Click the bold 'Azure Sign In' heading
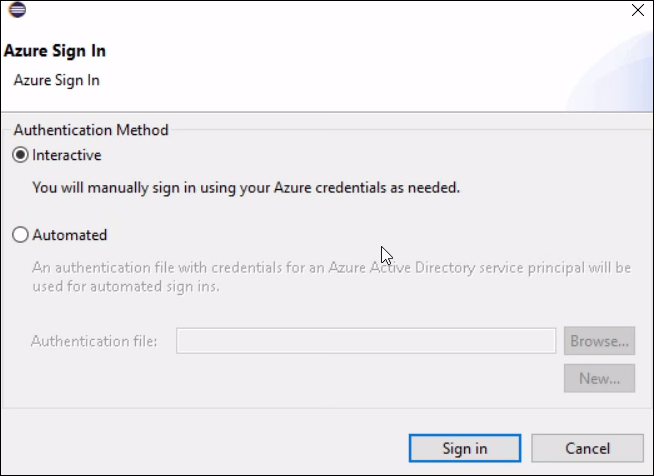The image size is (654, 476). click(x=55, y=51)
